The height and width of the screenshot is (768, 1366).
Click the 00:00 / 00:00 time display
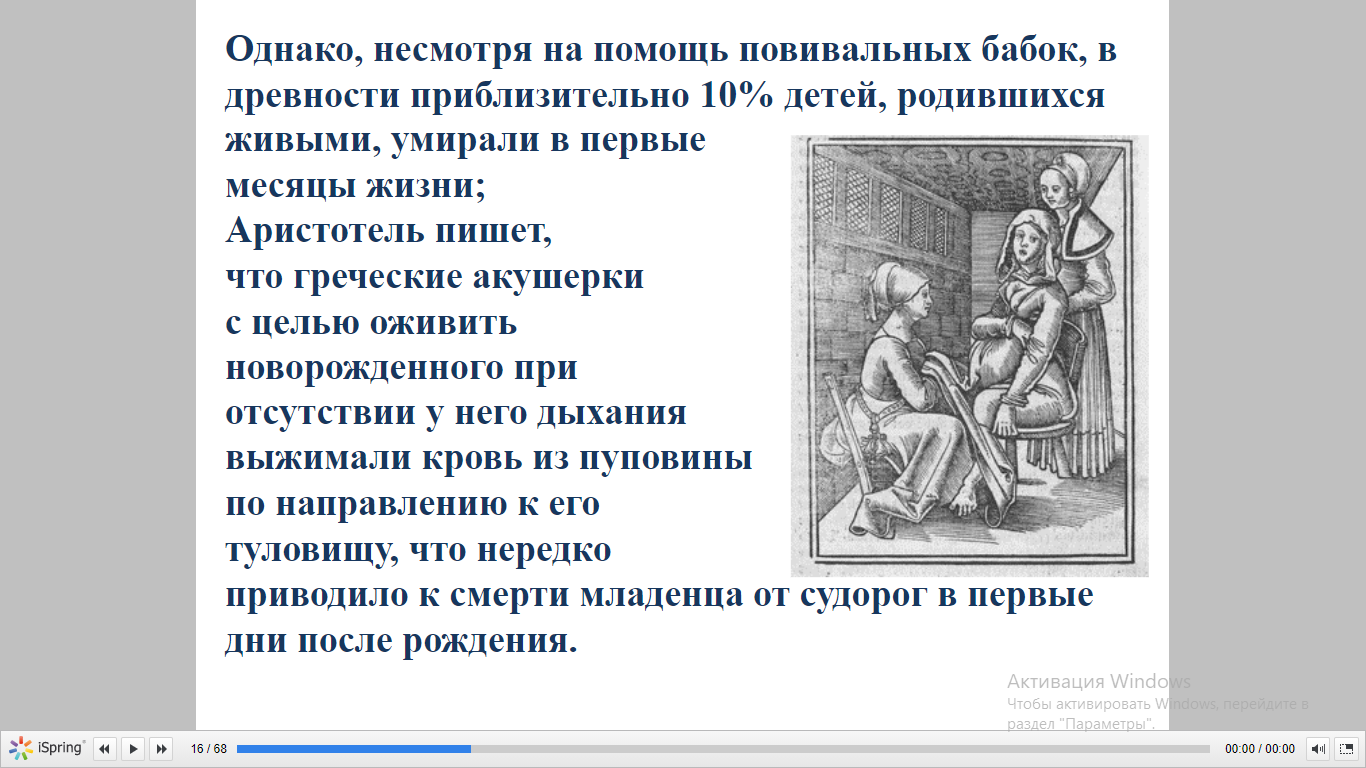tap(1260, 749)
